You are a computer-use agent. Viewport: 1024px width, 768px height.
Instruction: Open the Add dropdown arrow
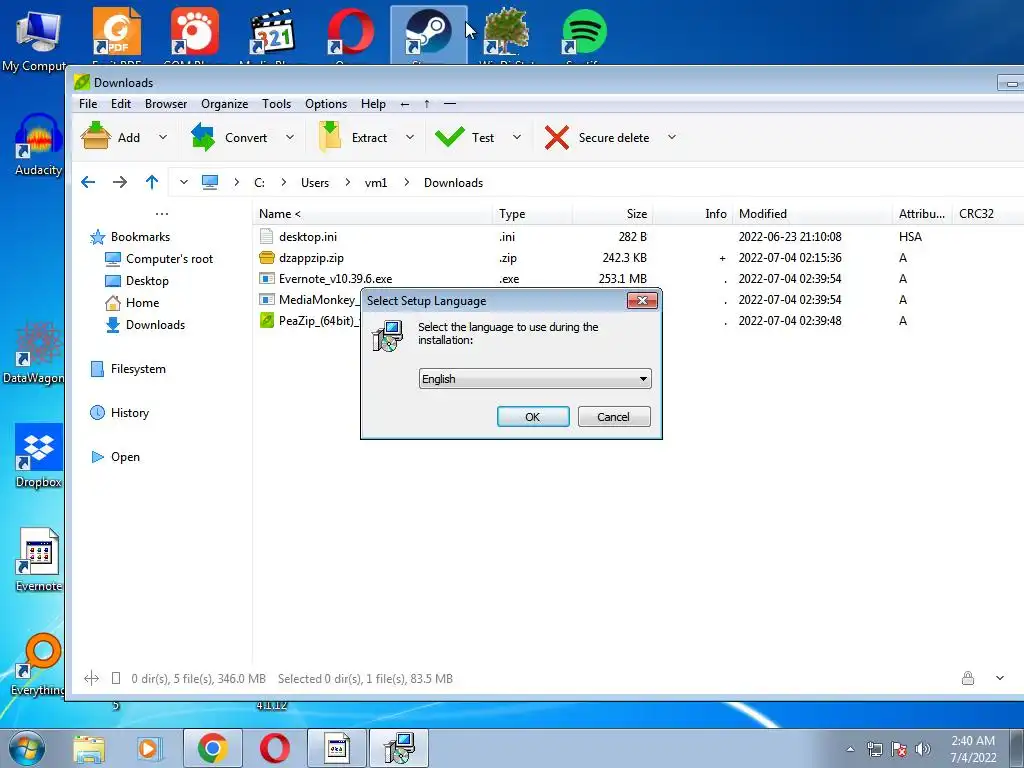pos(163,137)
